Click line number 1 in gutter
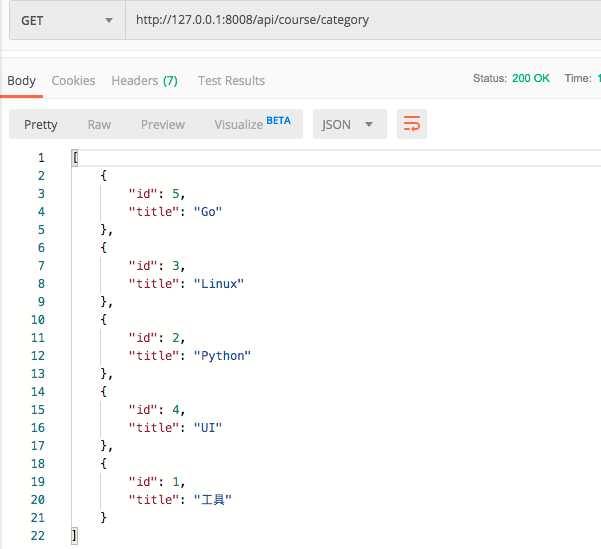Screen dimensions: 601x549 click(41, 158)
